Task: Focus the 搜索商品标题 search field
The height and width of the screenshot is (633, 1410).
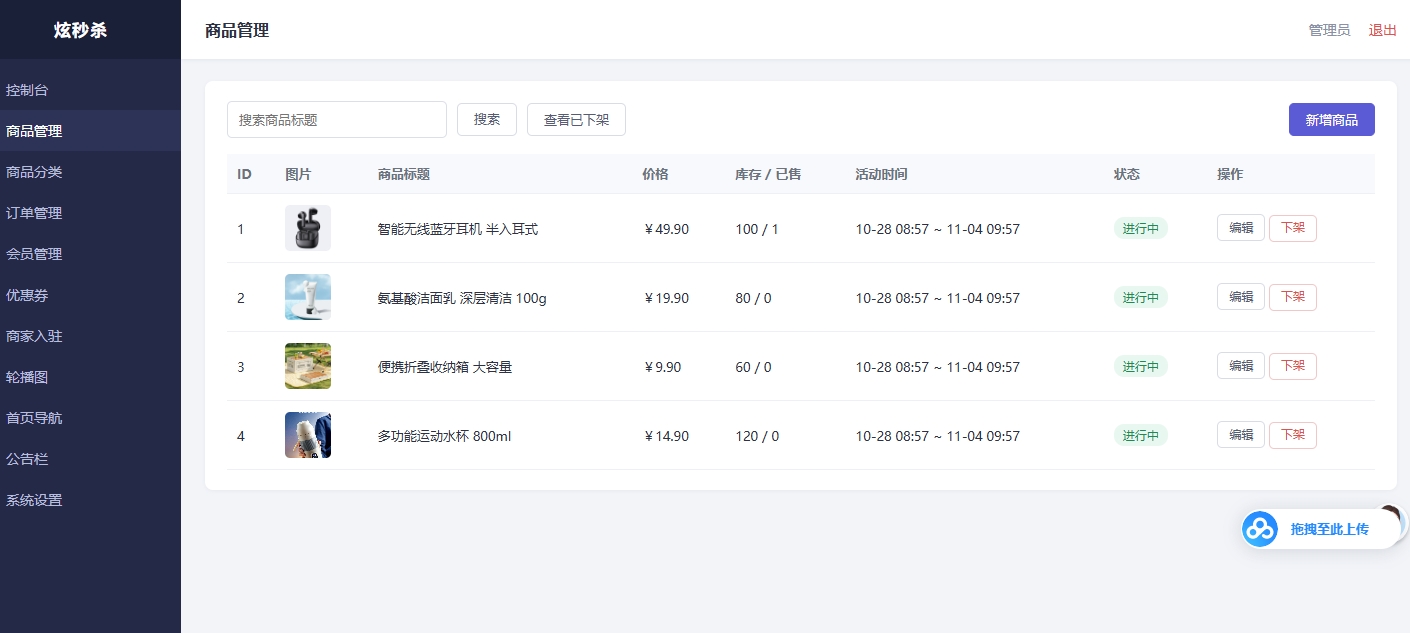Action: [x=337, y=119]
